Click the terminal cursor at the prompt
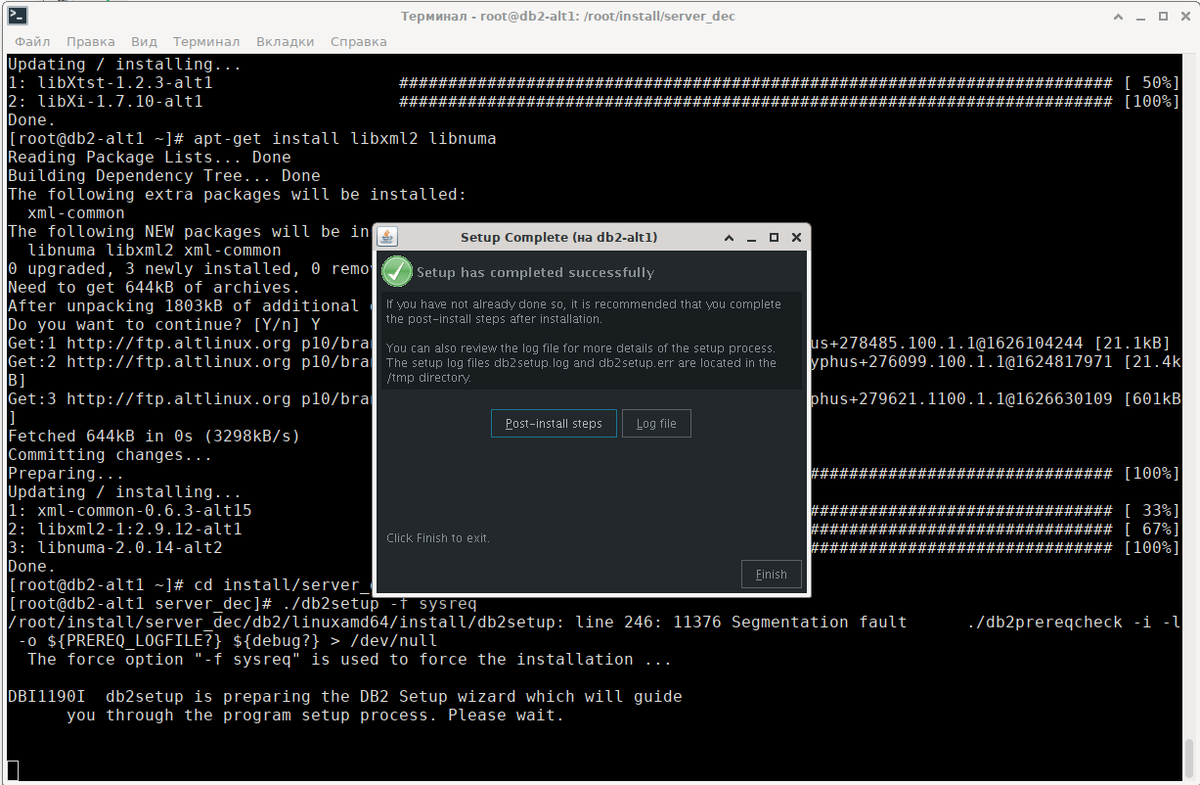This screenshot has width=1200, height=785. pyautogui.click(x=12, y=770)
